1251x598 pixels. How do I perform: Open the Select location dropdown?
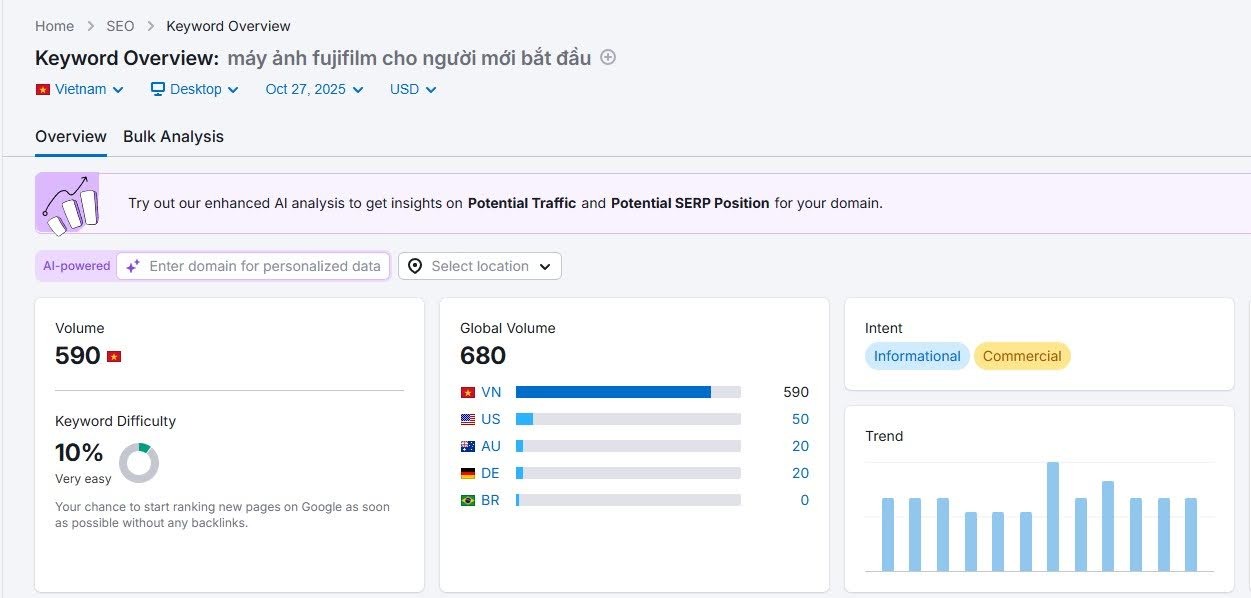pos(480,266)
